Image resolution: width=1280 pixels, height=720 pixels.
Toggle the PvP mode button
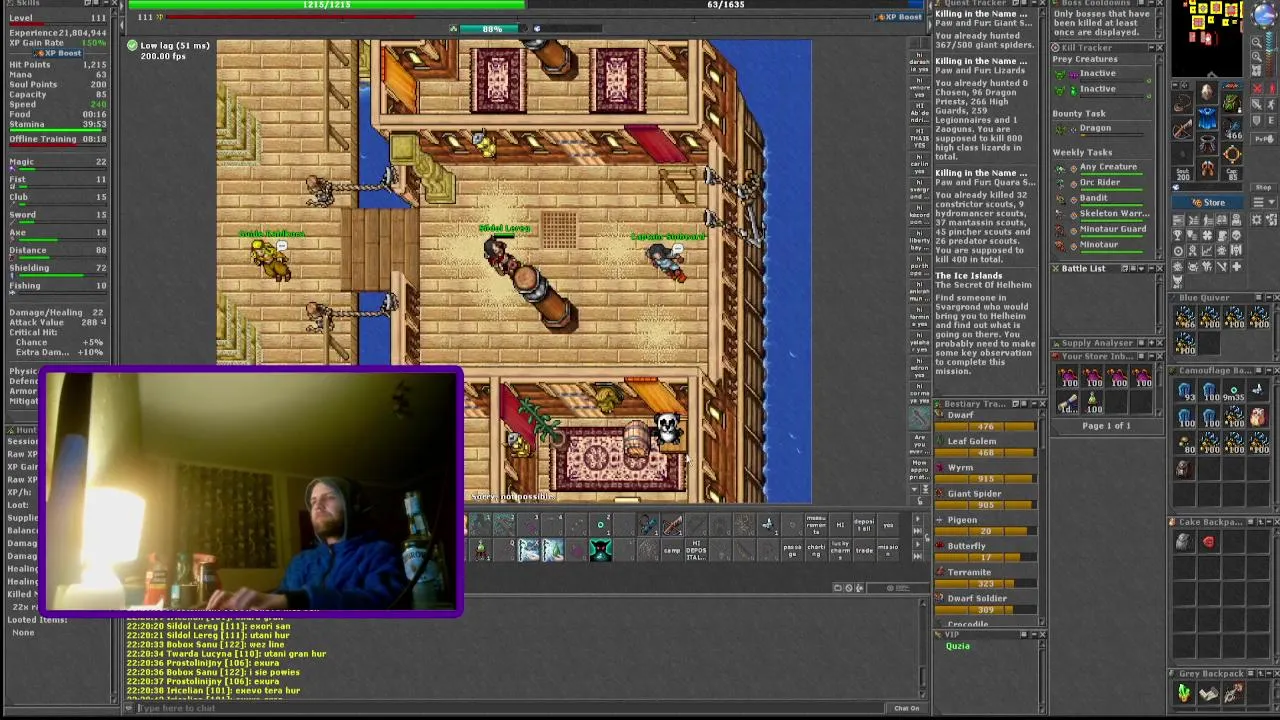1265,139
